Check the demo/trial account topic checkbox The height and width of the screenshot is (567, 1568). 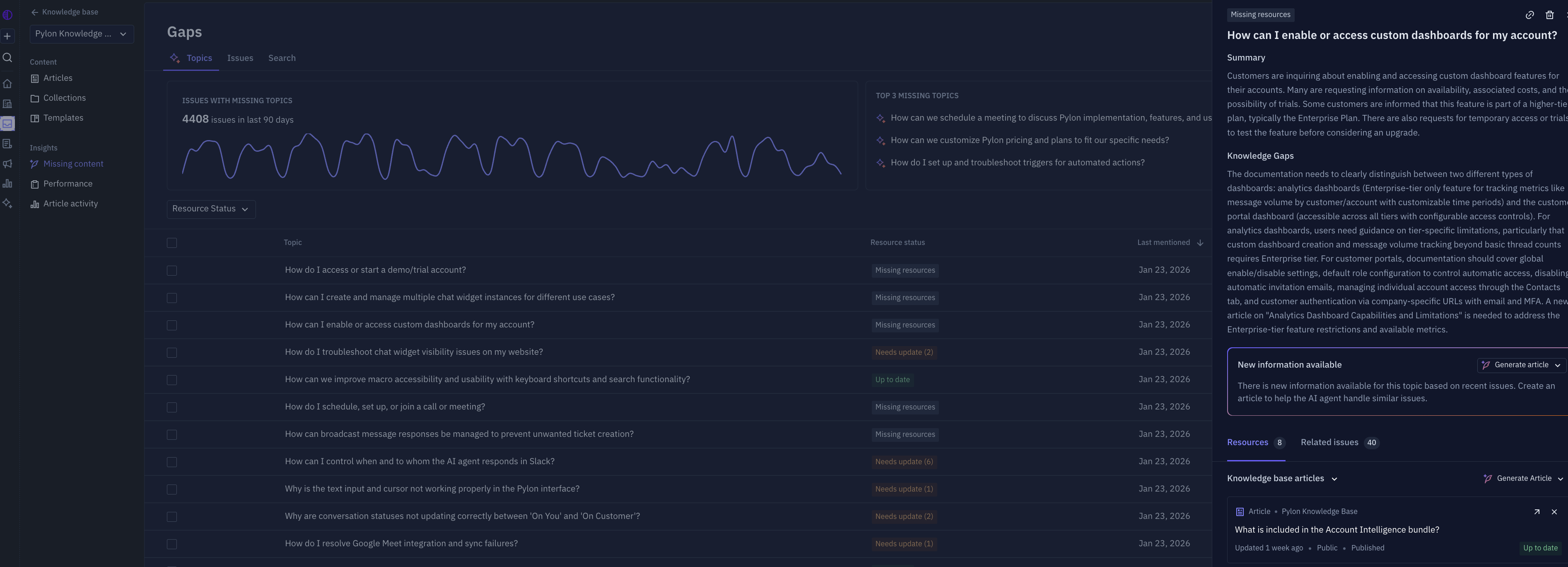(171, 270)
